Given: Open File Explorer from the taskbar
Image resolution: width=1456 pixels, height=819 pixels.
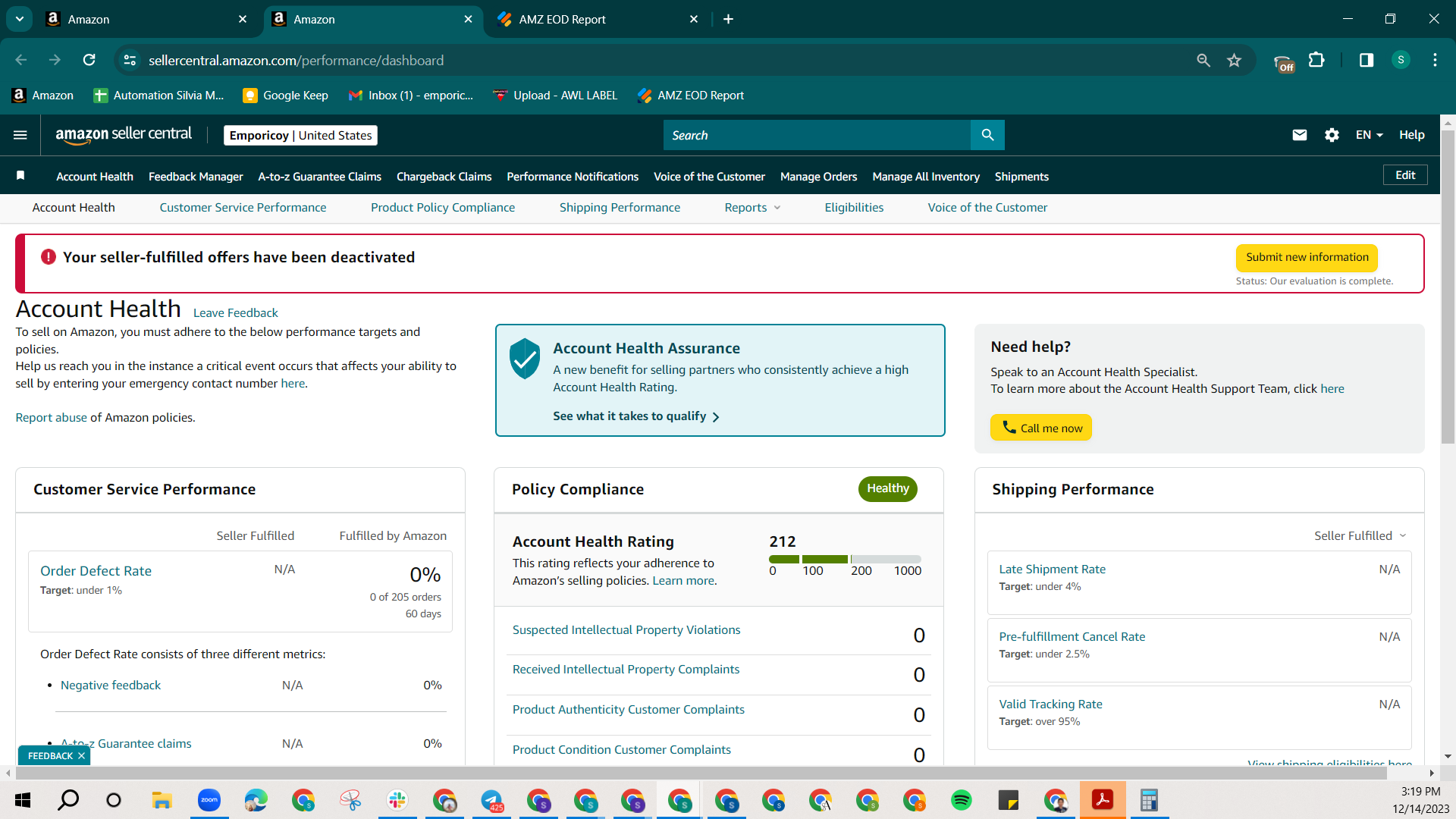Looking at the screenshot, I should (x=162, y=800).
